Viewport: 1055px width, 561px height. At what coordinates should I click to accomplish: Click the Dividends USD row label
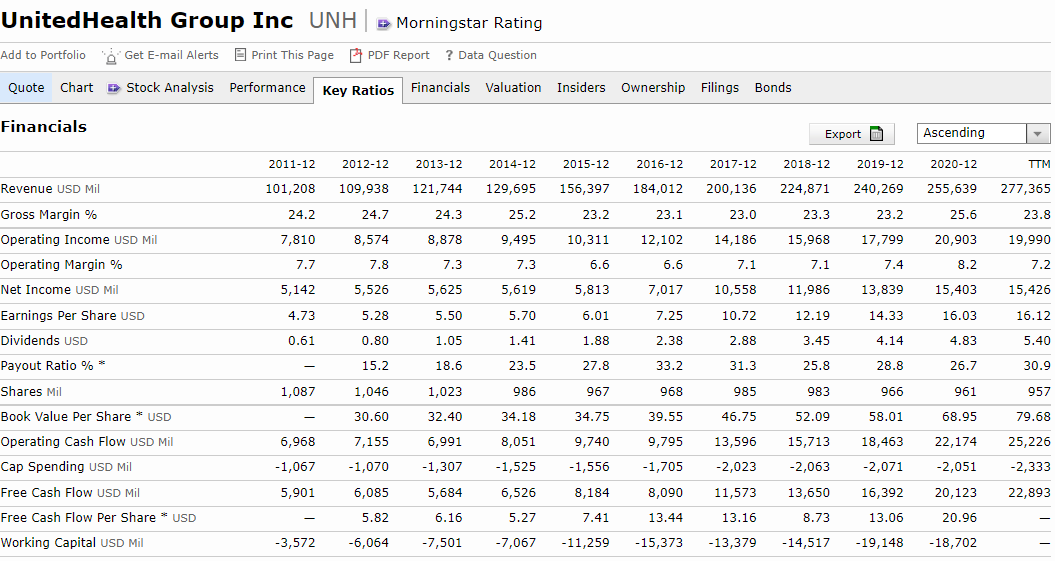44,340
